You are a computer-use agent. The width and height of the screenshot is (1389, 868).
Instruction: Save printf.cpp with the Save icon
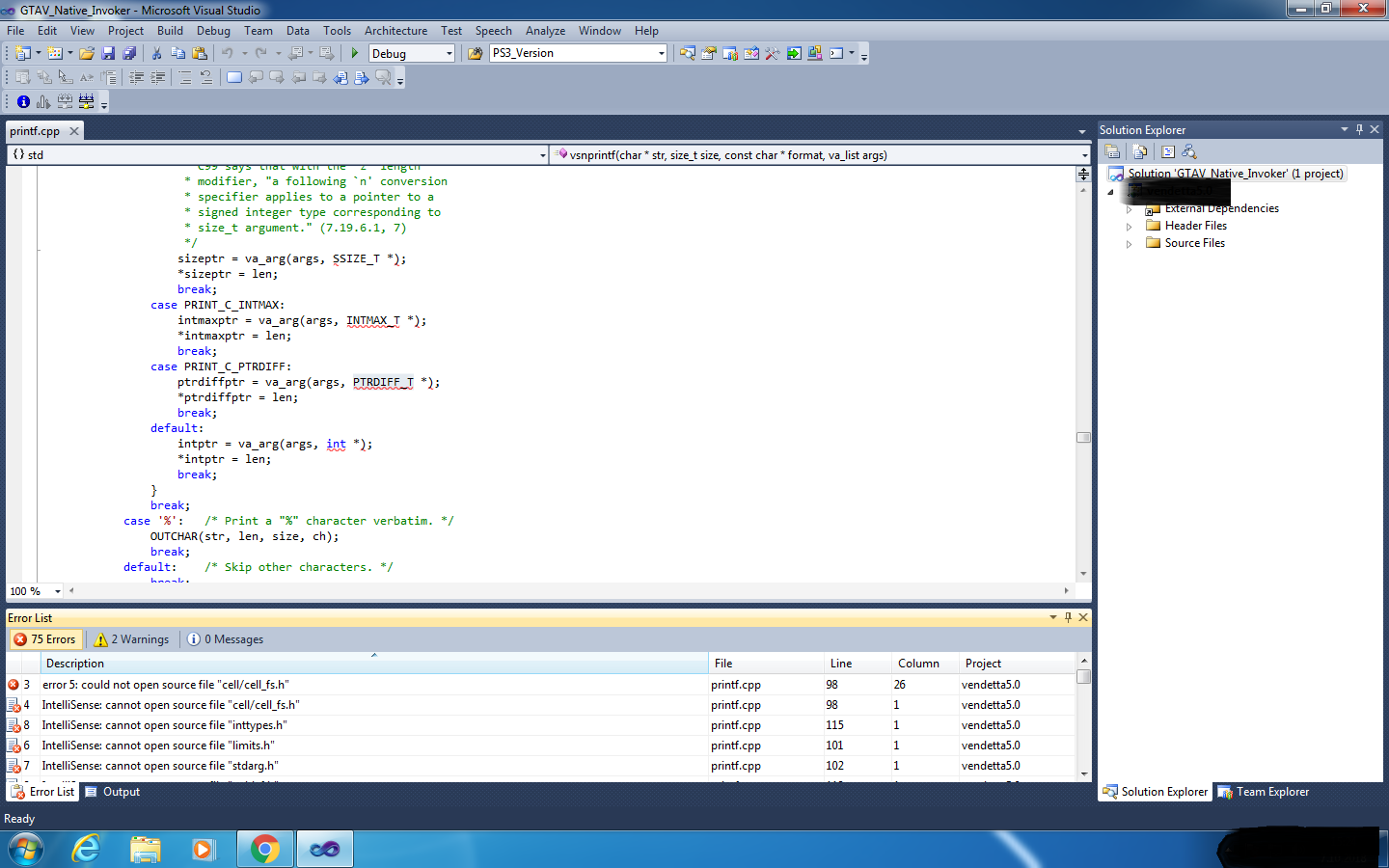pos(108,54)
